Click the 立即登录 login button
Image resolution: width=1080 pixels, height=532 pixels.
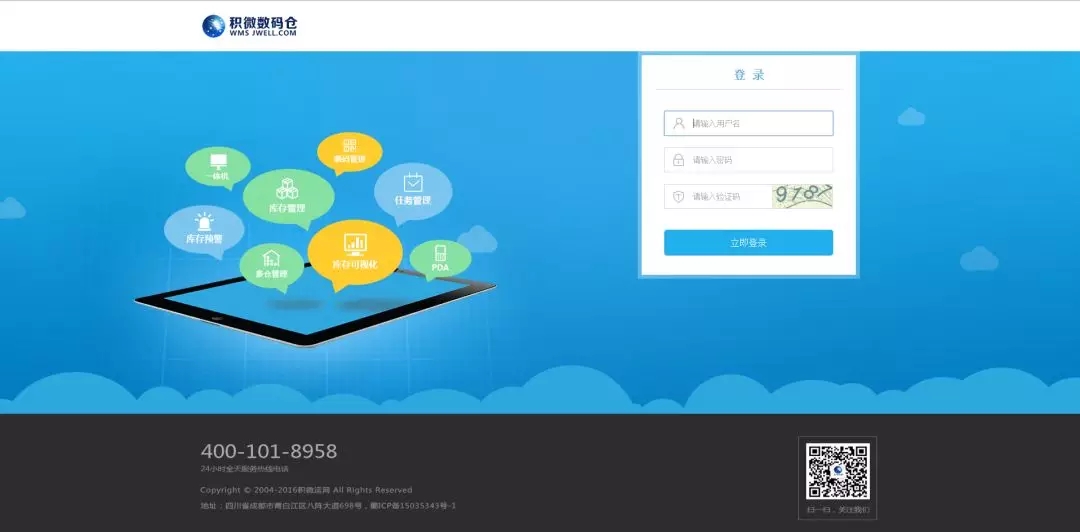pos(748,243)
